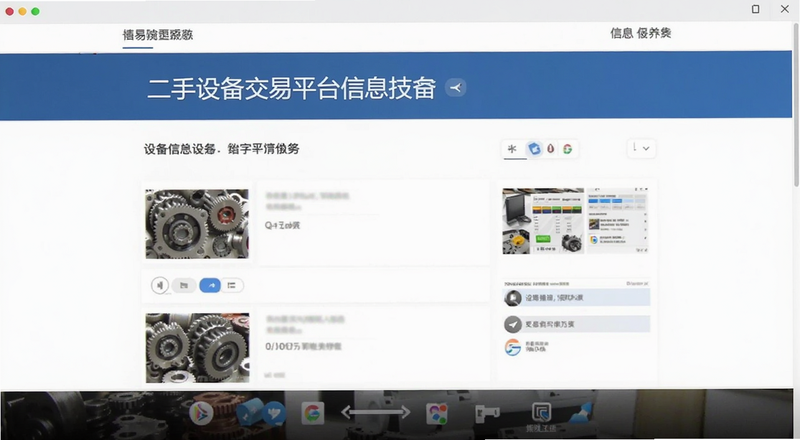
Task: Open the first gear listing thumbnail
Action: [x=197, y=224]
